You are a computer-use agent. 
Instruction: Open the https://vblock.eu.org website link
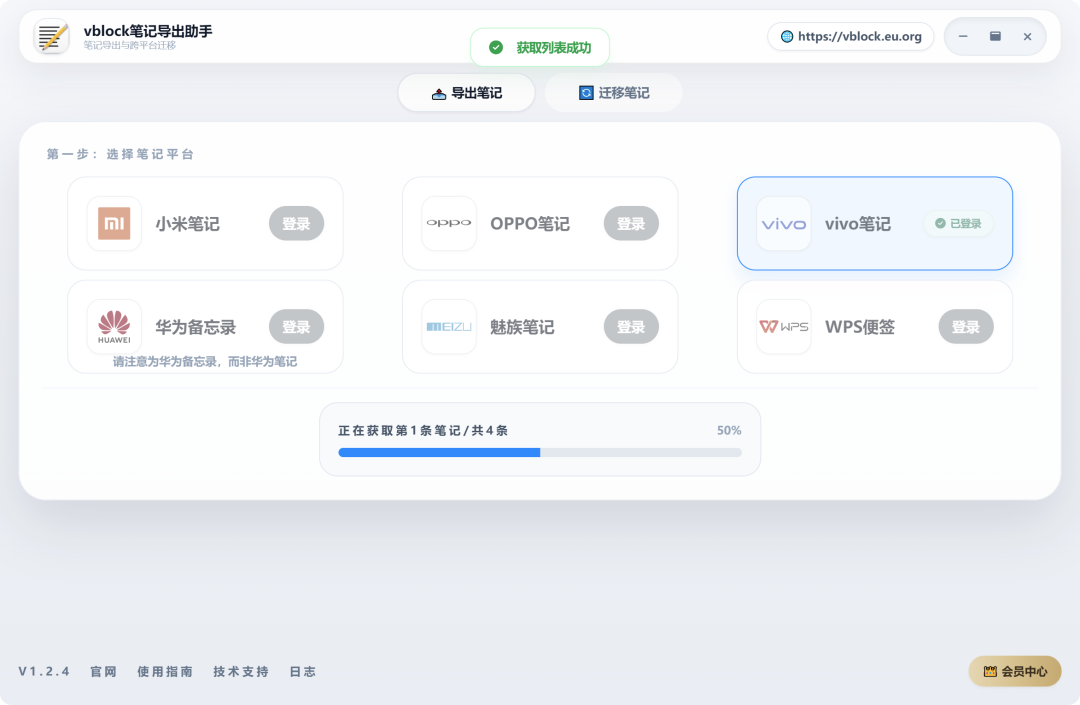(851, 36)
